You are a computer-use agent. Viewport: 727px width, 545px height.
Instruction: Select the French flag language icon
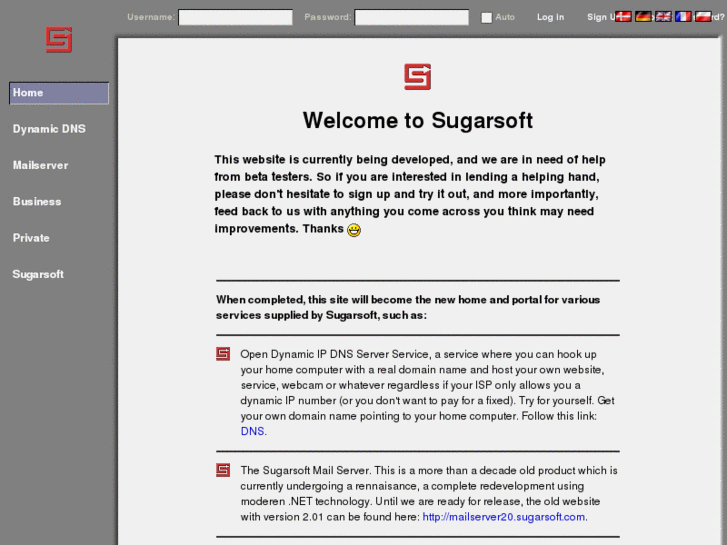(683, 17)
